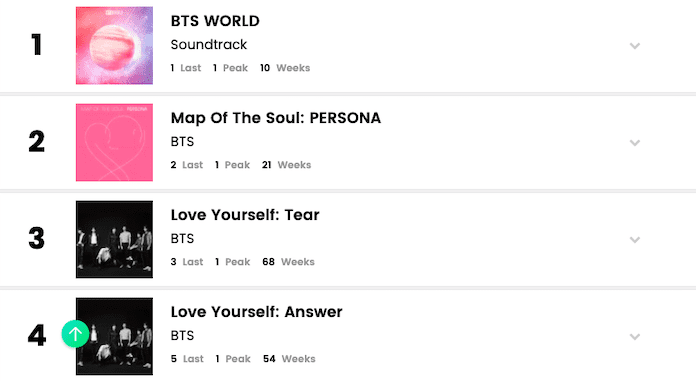Click the BTS WORLD title
The width and height of the screenshot is (696, 382).
point(215,21)
